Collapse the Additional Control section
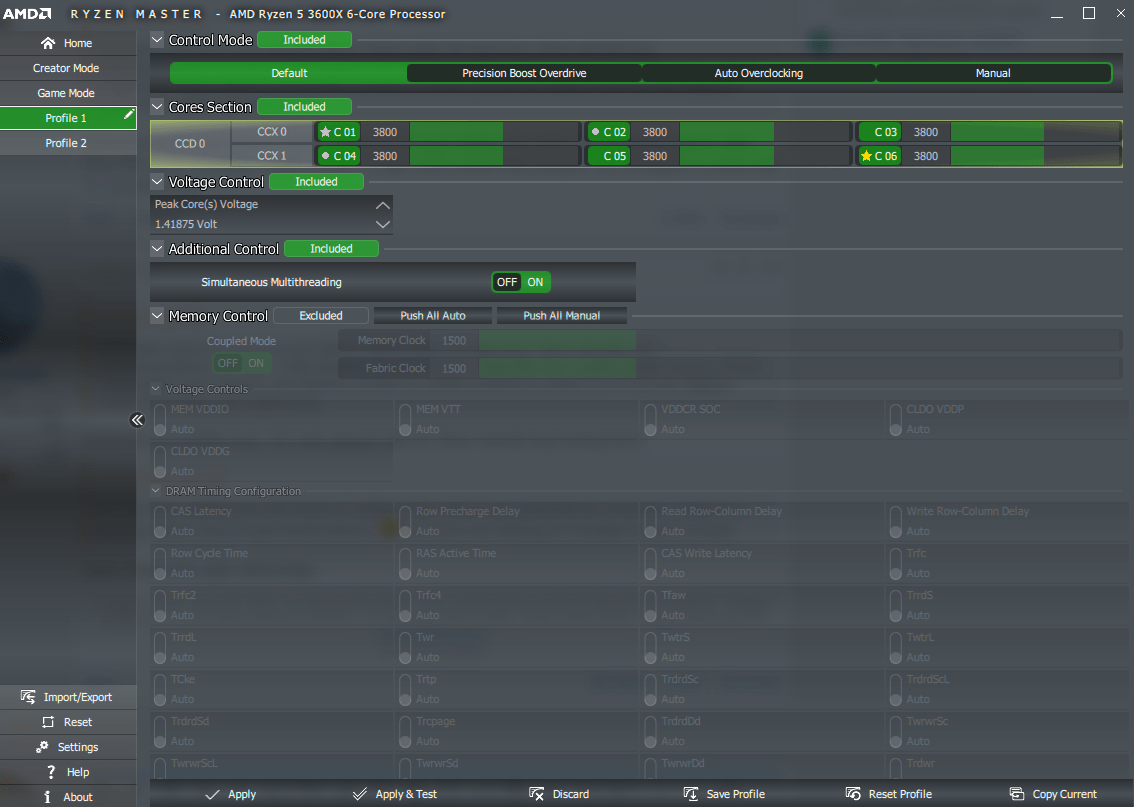This screenshot has width=1134, height=807. coord(157,249)
